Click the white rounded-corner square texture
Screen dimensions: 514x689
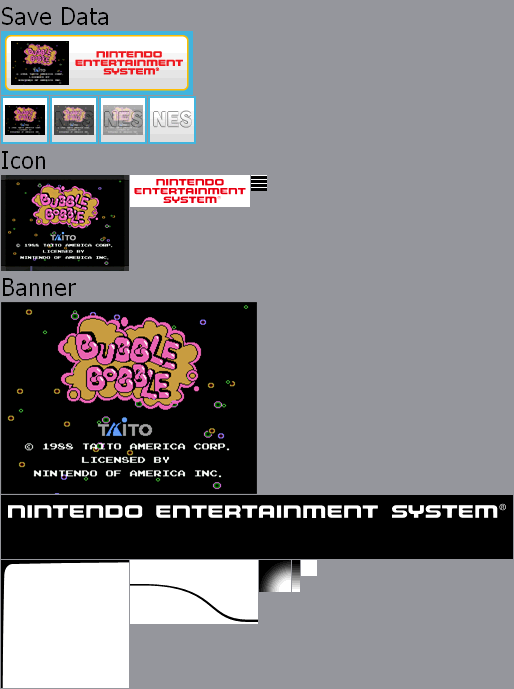pyautogui.click(x=65, y=624)
